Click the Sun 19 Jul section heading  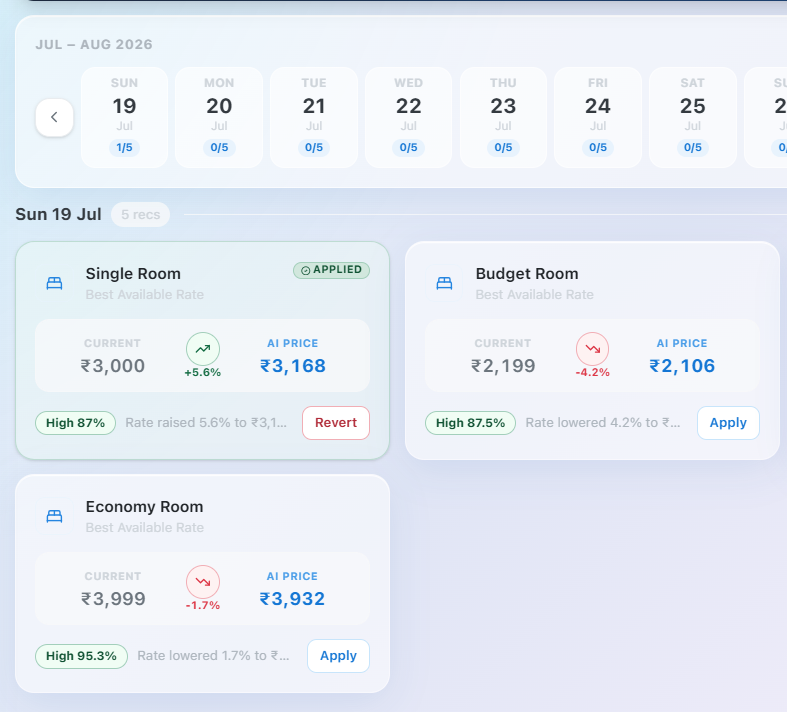point(58,215)
